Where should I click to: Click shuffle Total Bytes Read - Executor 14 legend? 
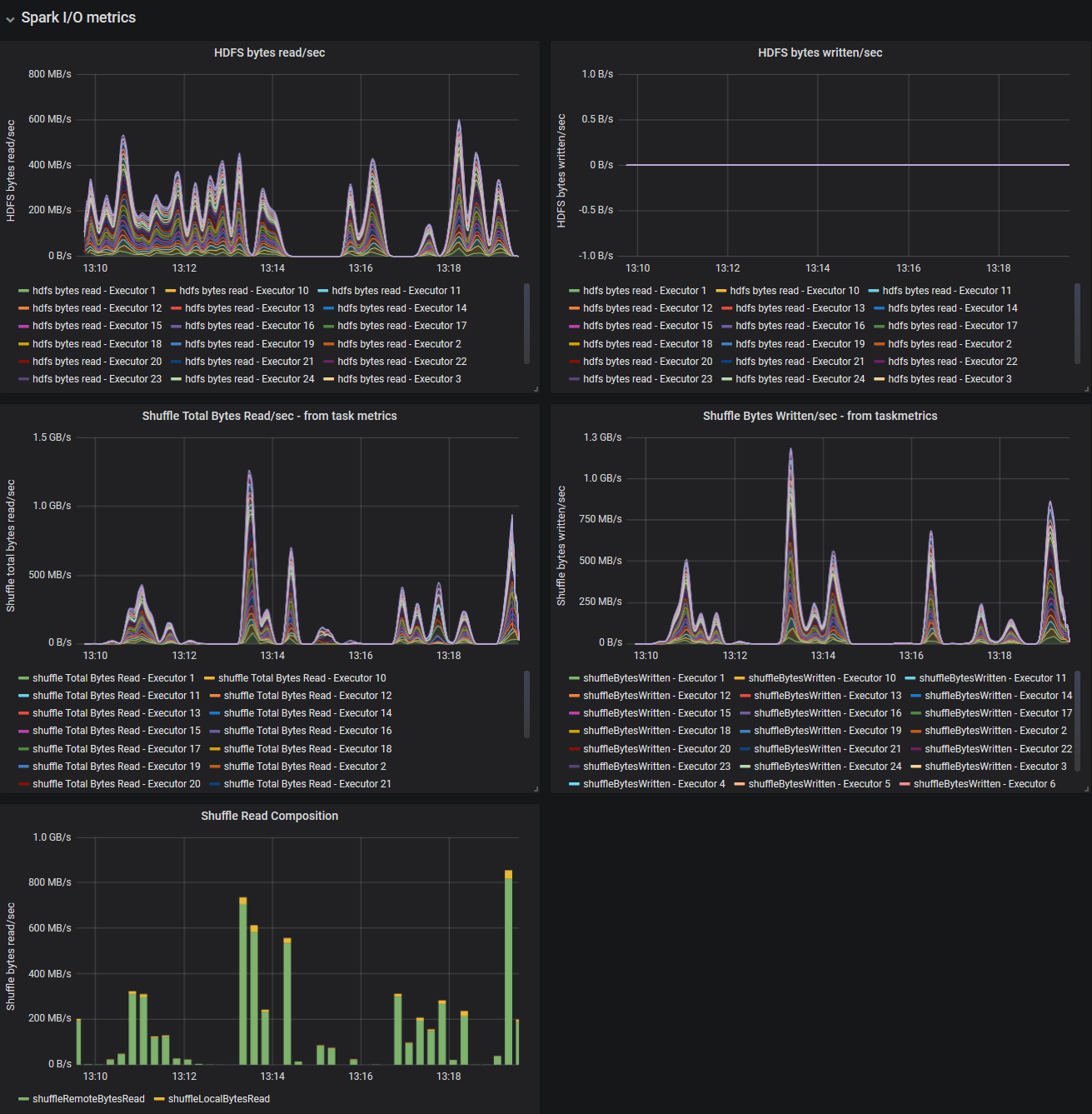pyautogui.click(x=308, y=713)
